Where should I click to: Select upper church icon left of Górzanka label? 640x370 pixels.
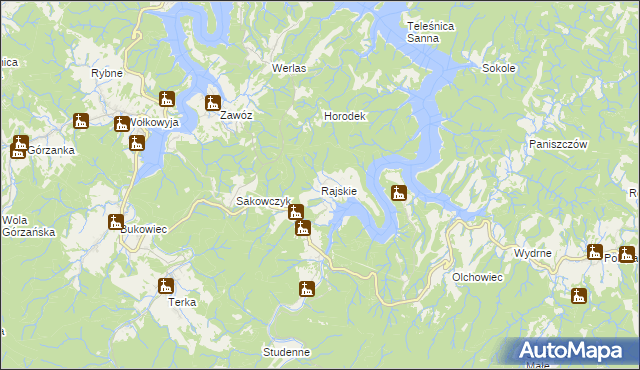20,143
